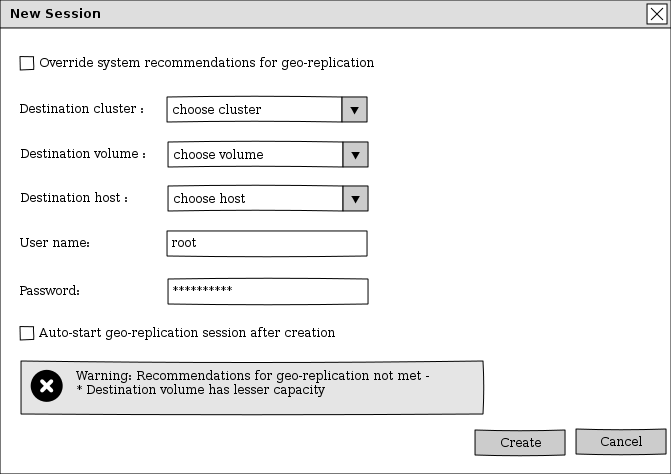Click the 'Auto-start geo-replication session after creation' label
The height and width of the screenshot is (474, 671).
[x=187, y=333]
